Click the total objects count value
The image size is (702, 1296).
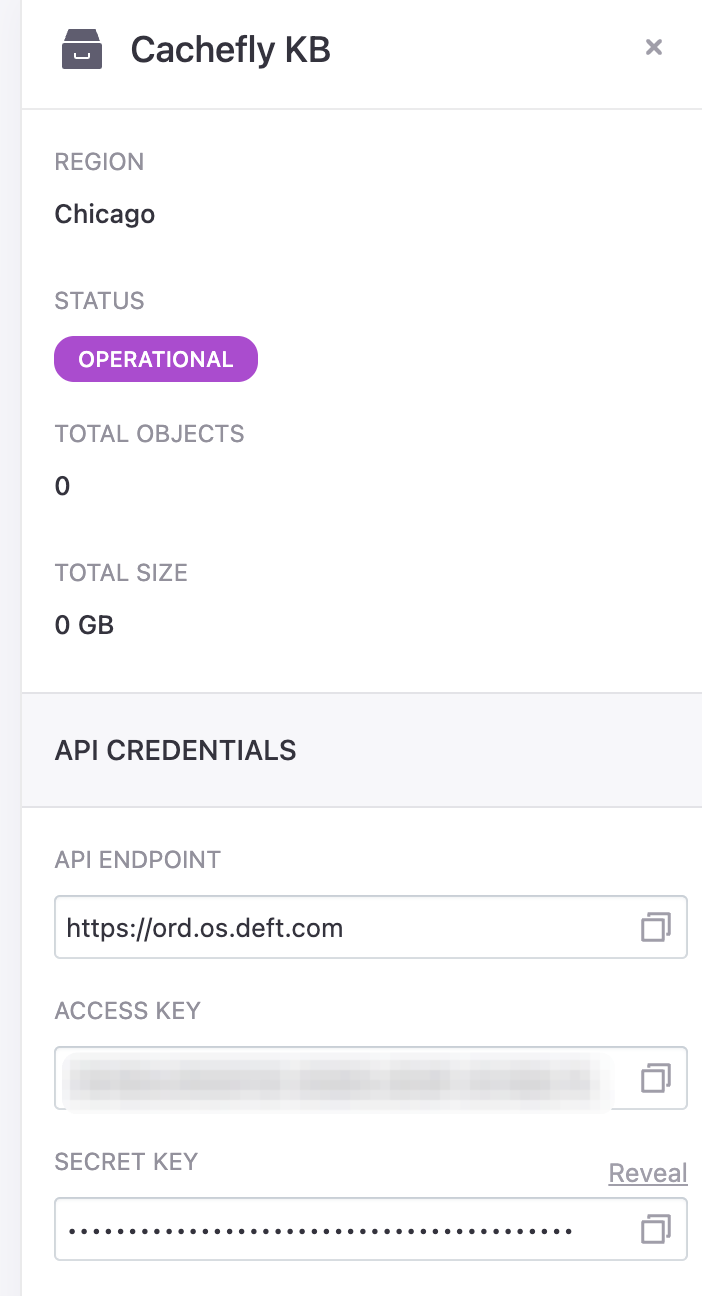63,487
